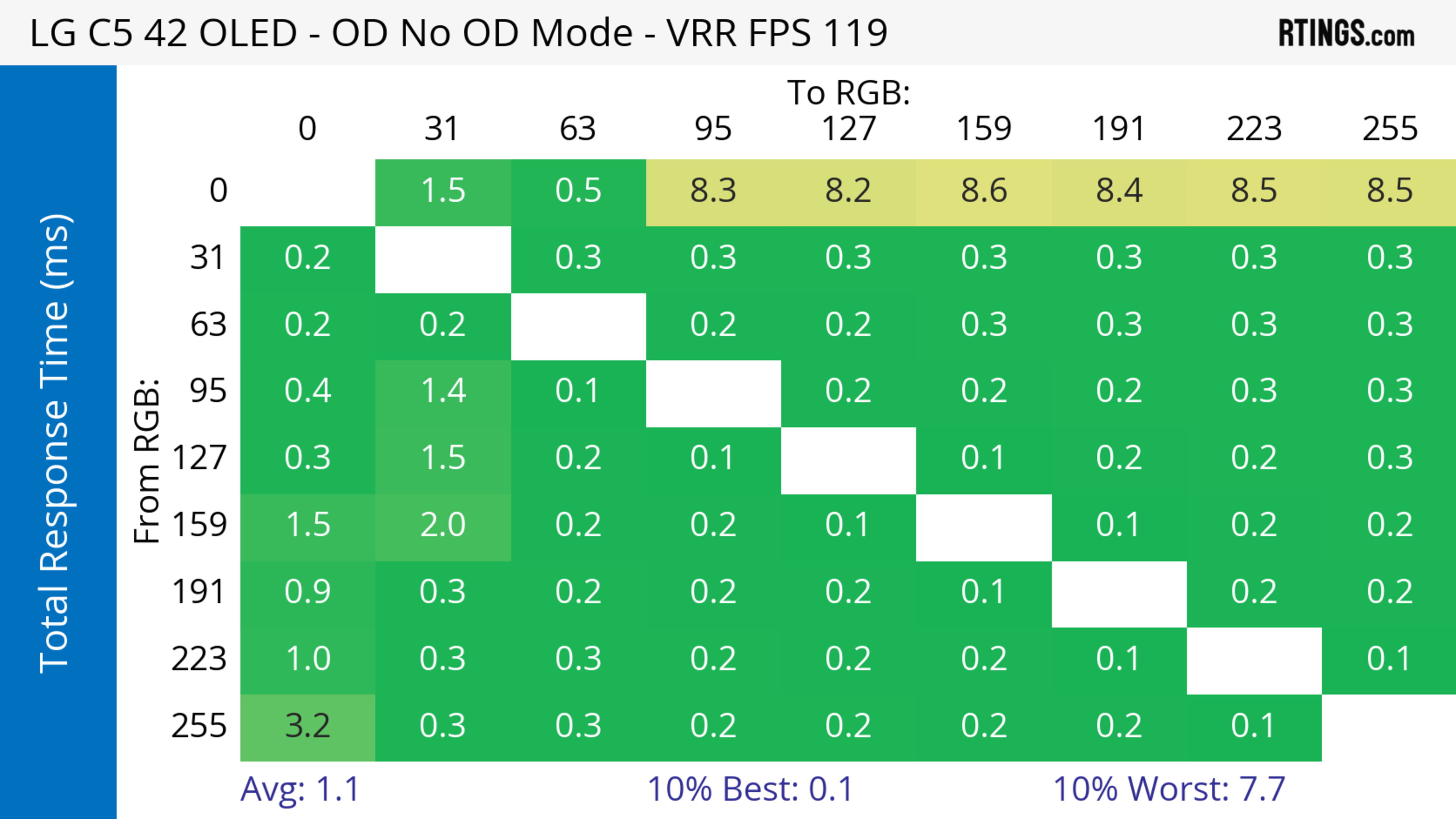The width and height of the screenshot is (1456, 819).
Task: Click the Total Response Time axis label
Action: (x=55, y=443)
